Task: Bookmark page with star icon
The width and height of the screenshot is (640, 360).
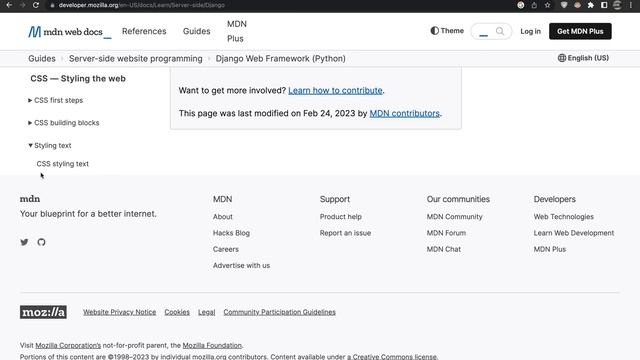Action: pos(547,5)
